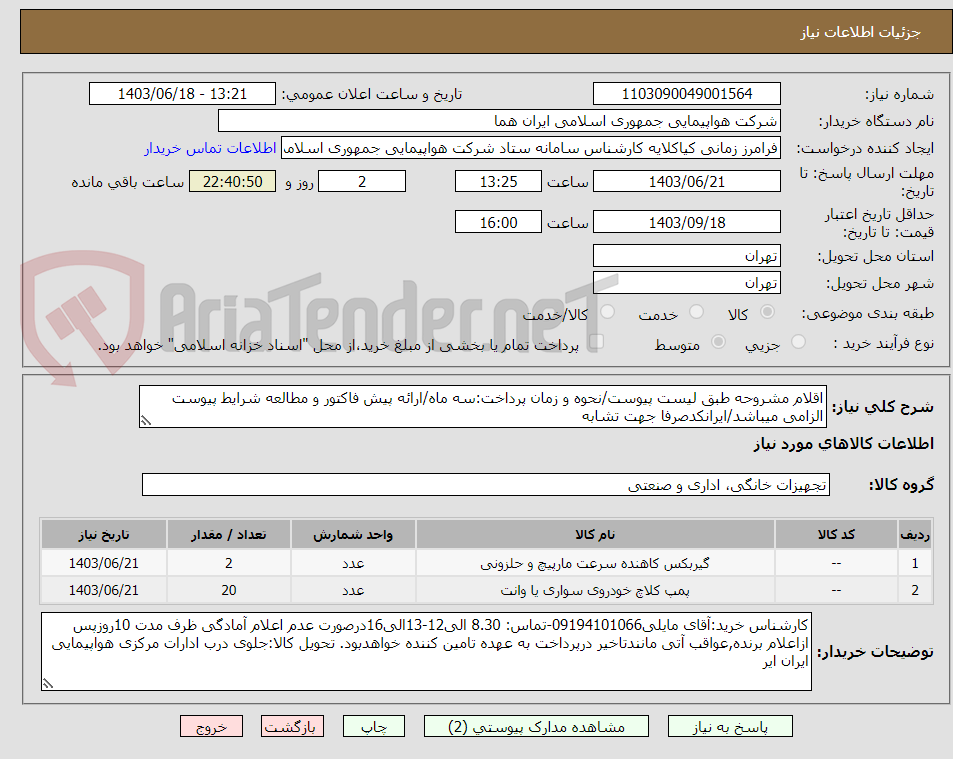The width and height of the screenshot is (953, 759).
Task: Open مشاهده مدارک پیوستی (2) attachments
Action: (x=536, y=726)
